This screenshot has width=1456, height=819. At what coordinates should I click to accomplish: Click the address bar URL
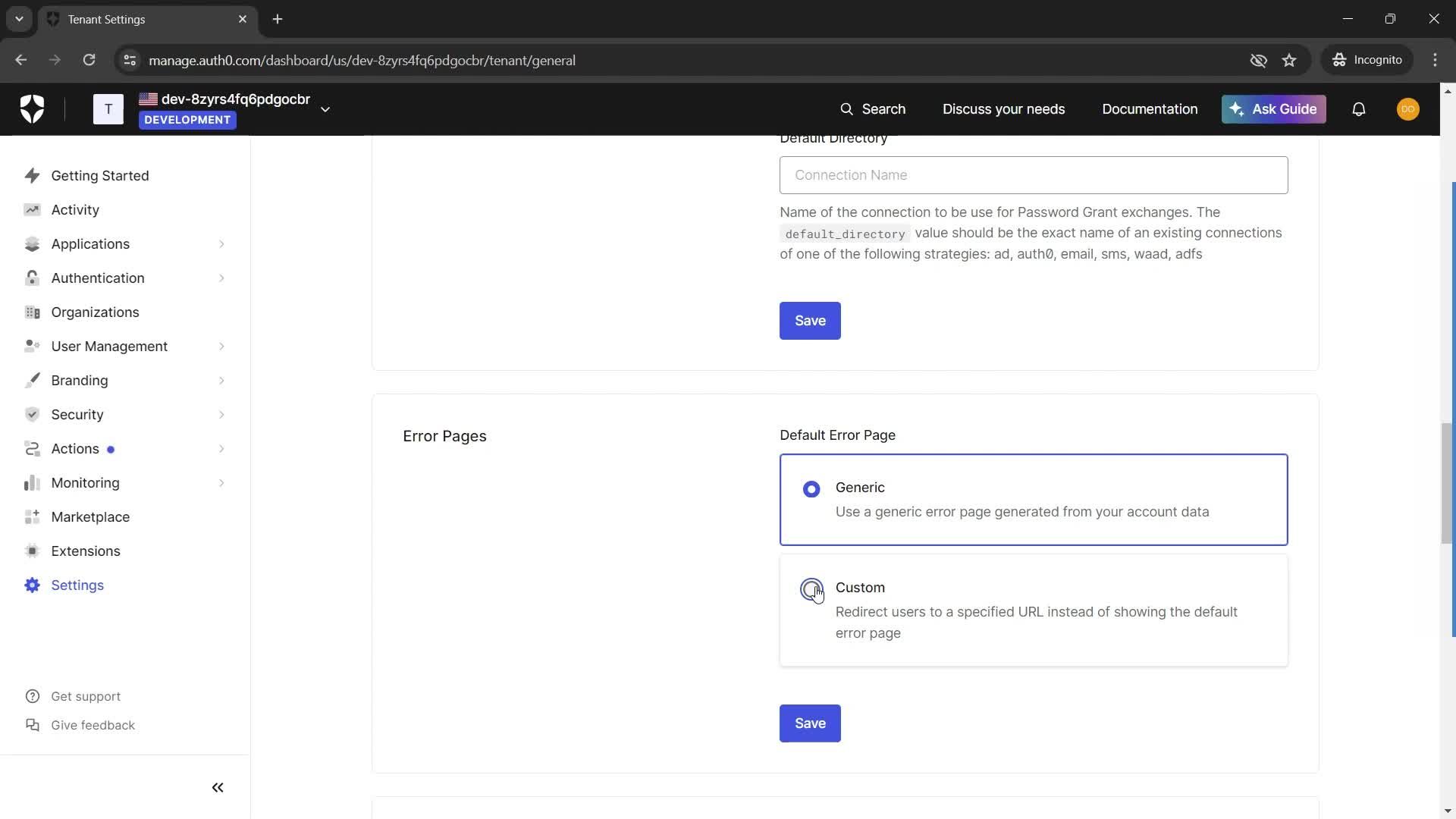pos(362,60)
